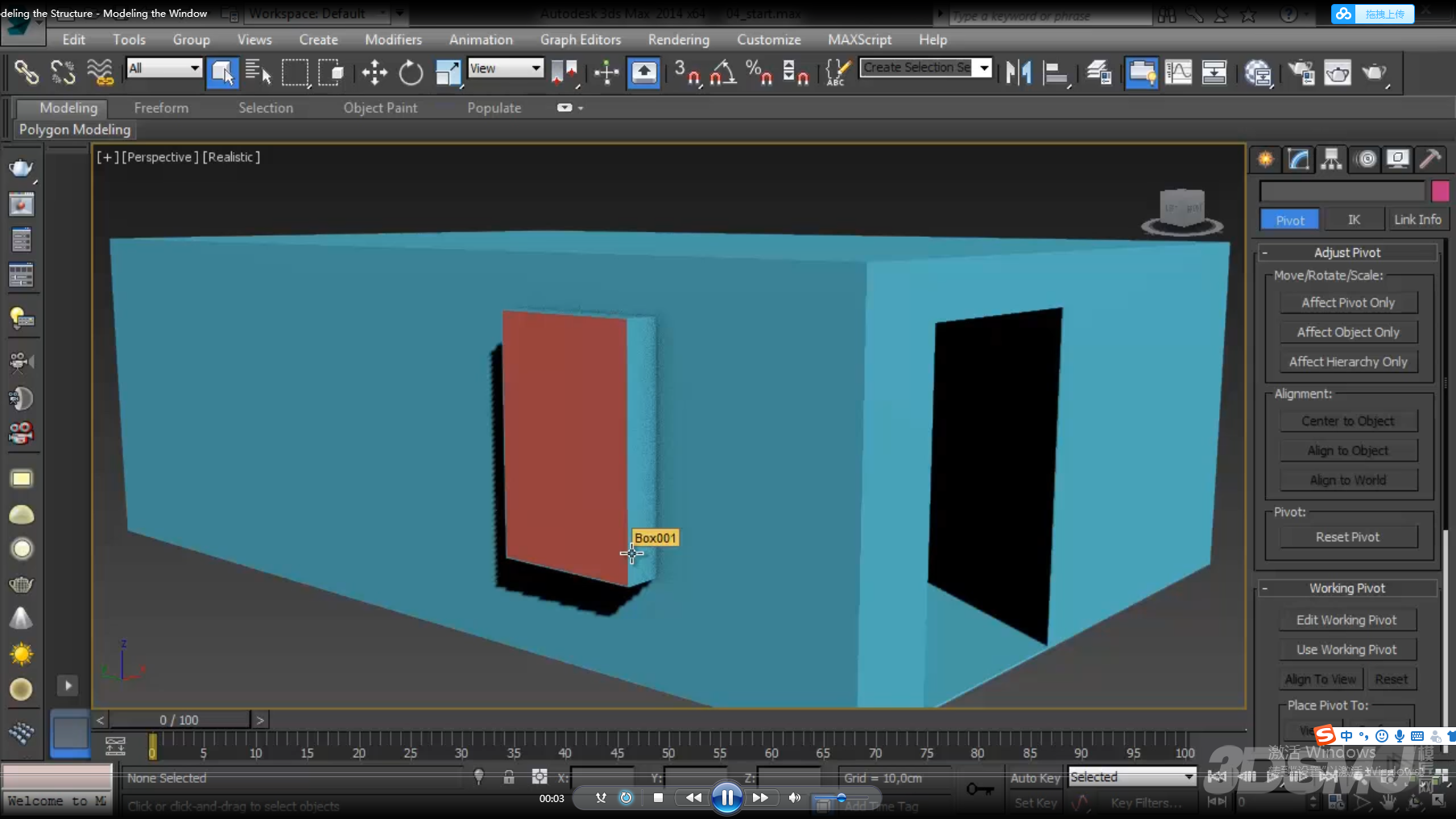The height and width of the screenshot is (819, 1456).
Task: Open the Modifiers menu
Action: [393, 39]
